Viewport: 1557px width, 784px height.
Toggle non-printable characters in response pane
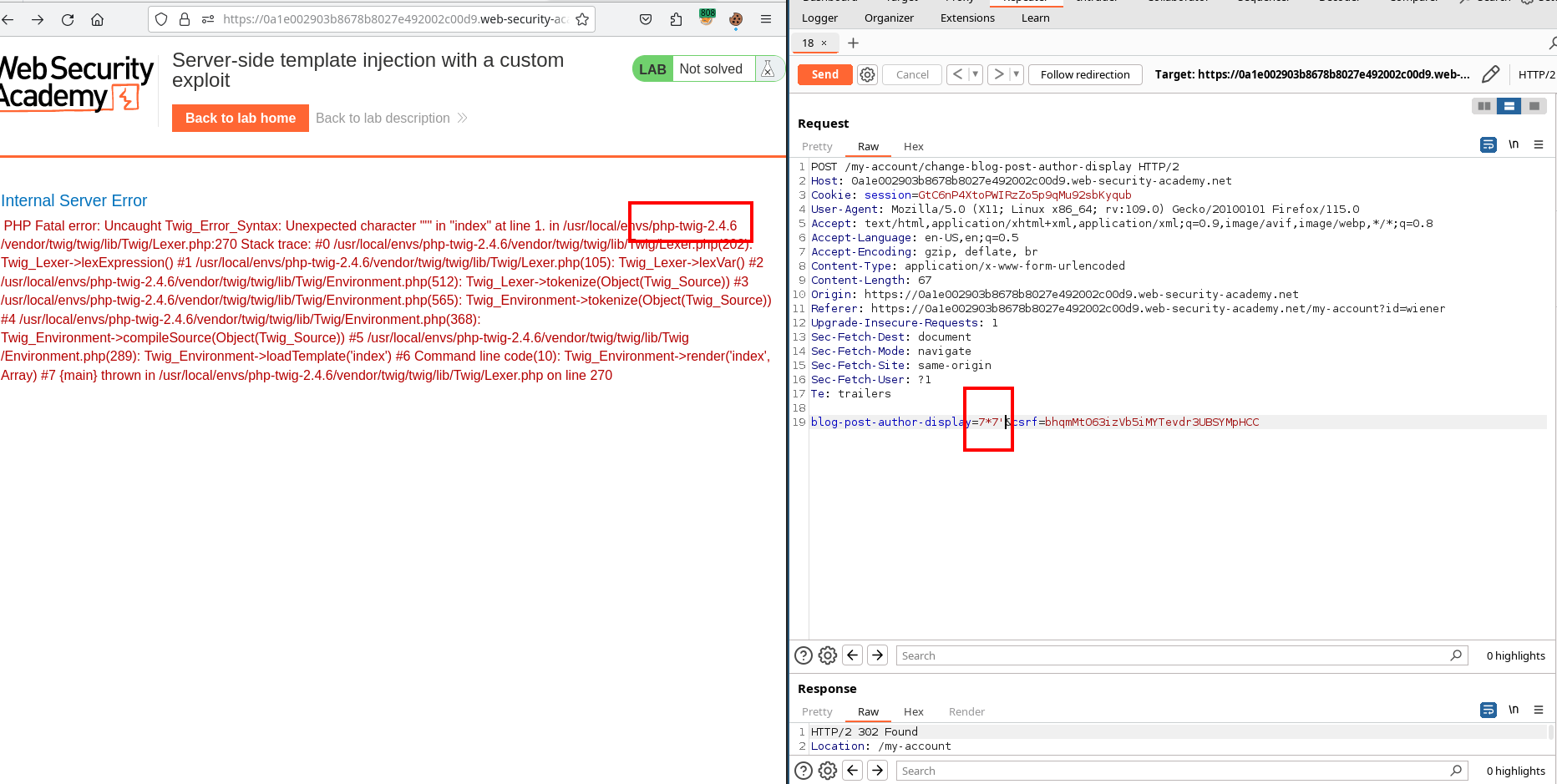tap(1514, 710)
